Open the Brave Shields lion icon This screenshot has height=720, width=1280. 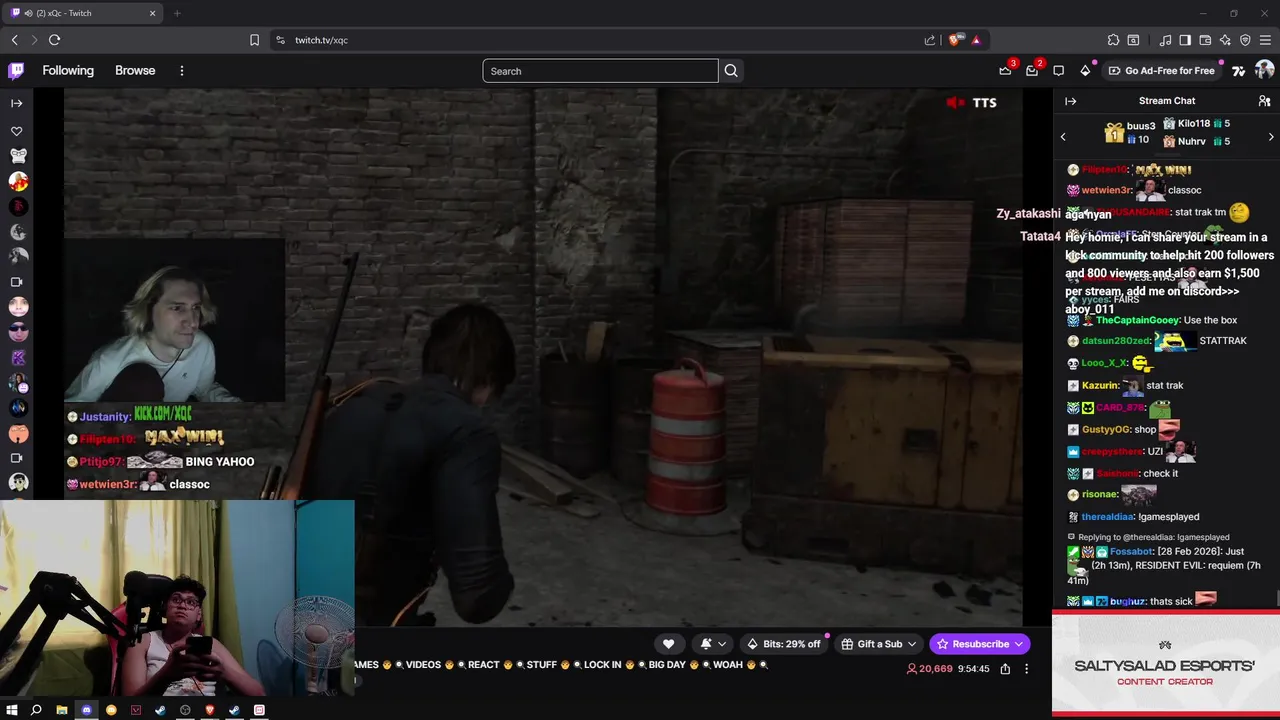coord(955,40)
